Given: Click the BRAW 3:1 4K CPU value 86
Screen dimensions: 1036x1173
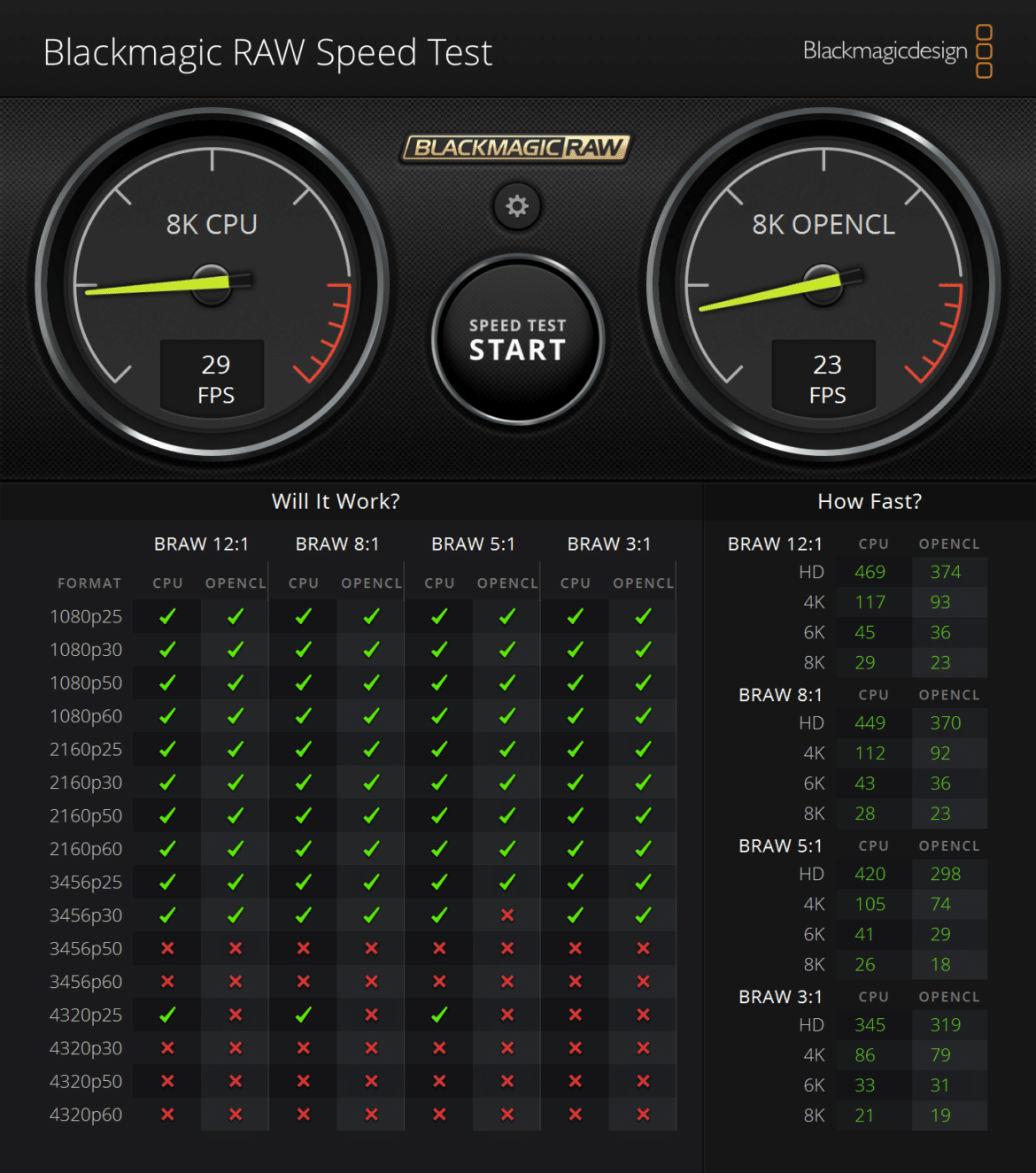Looking at the screenshot, I should point(864,1054).
